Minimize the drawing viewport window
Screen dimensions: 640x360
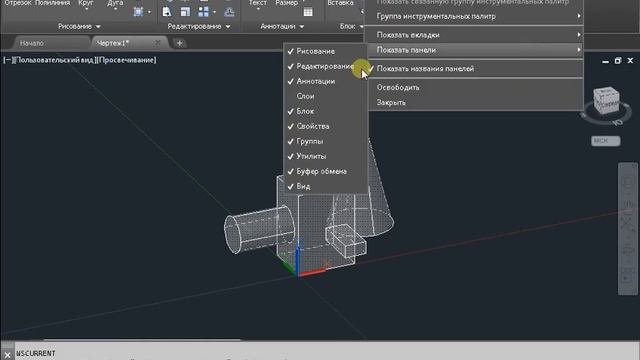coord(605,61)
